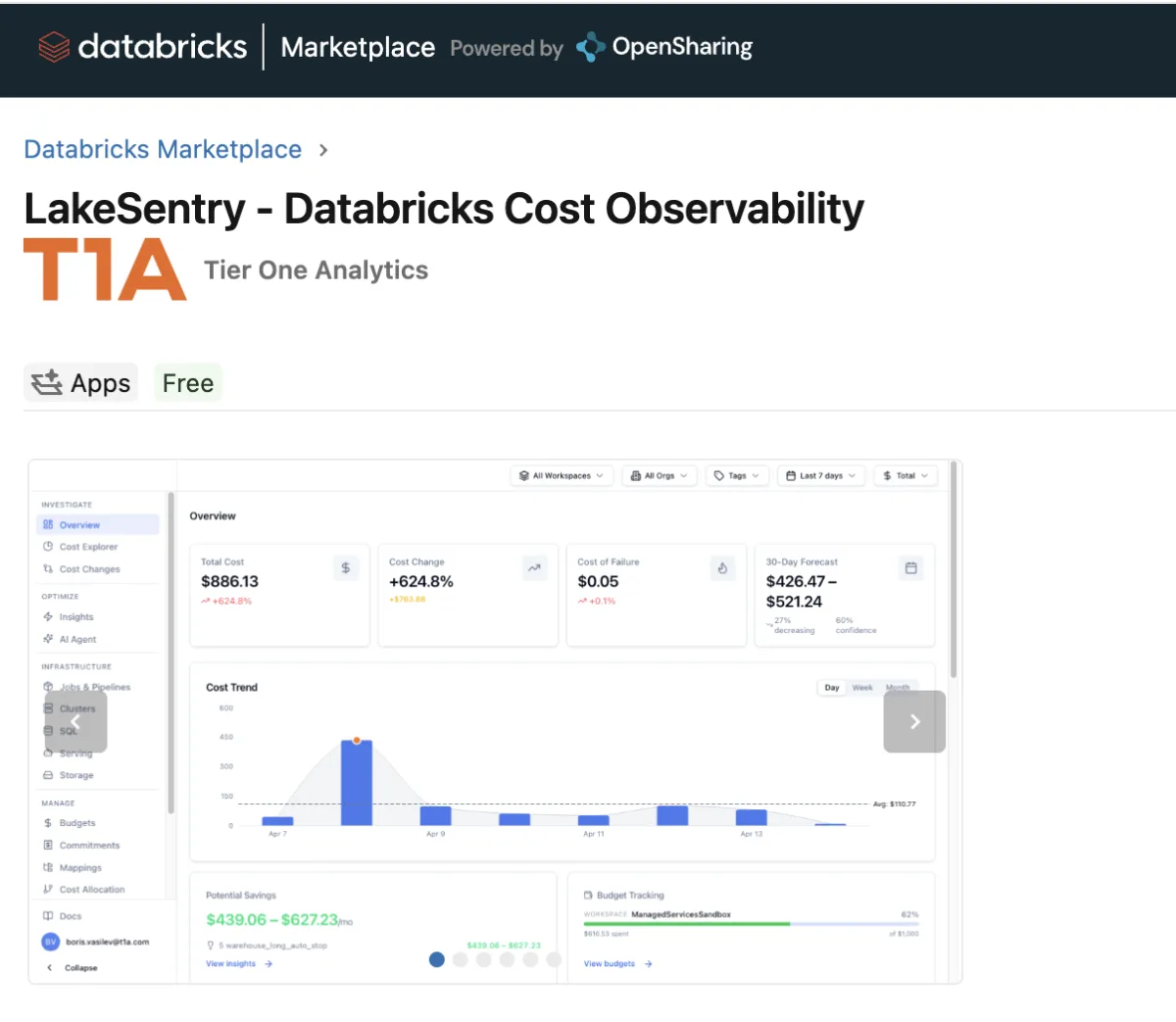The height and width of the screenshot is (1022, 1176).
Task: Select the Day tab in Cost Trend
Action: [832, 688]
